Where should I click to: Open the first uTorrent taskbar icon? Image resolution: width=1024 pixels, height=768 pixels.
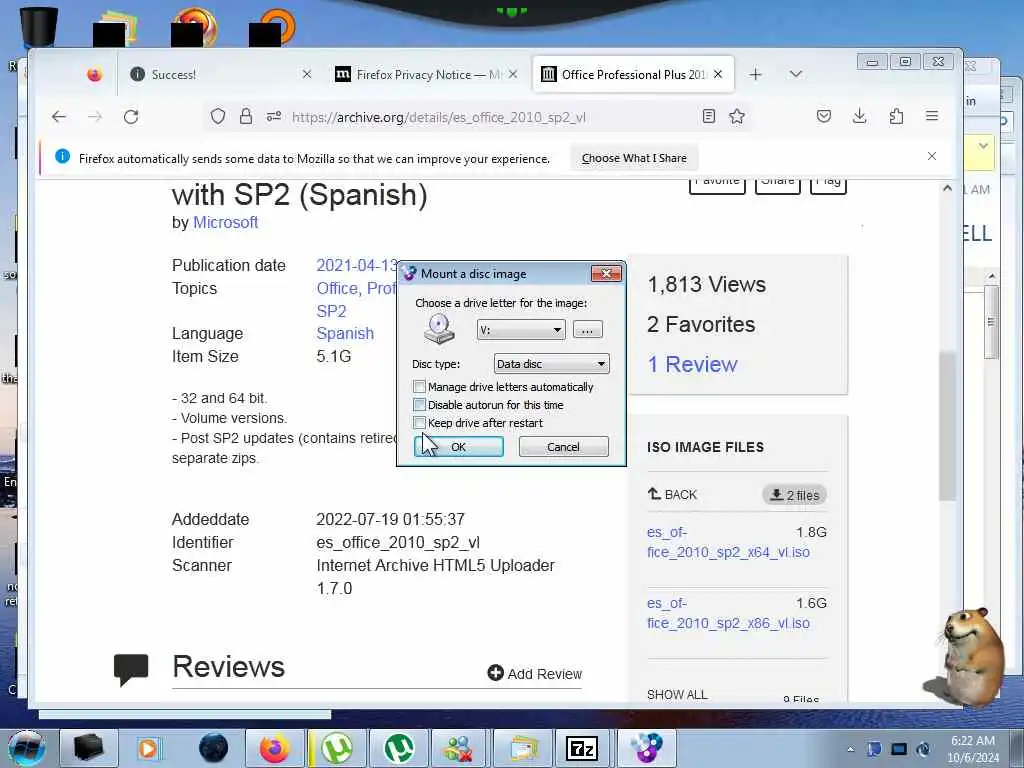tap(337, 748)
